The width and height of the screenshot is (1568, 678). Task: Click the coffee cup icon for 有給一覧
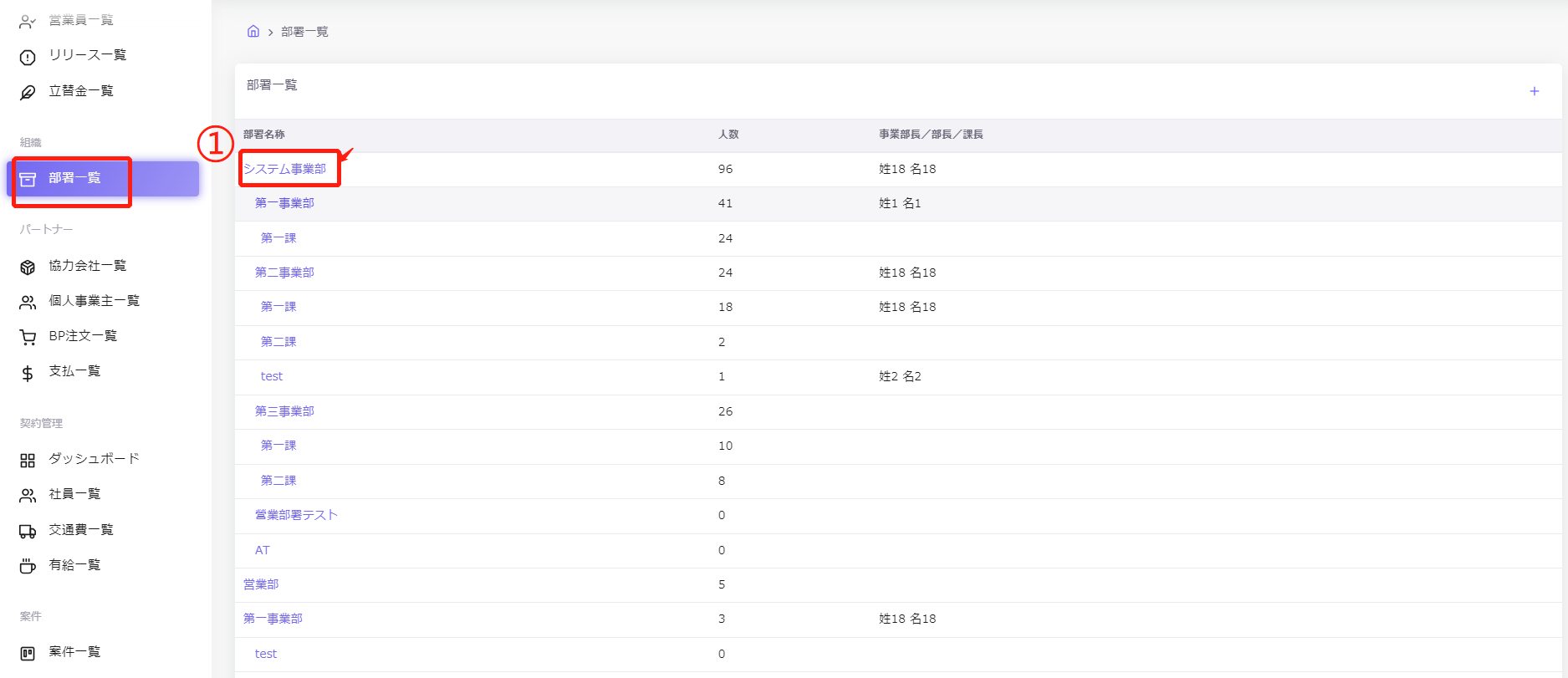pyautogui.click(x=28, y=566)
